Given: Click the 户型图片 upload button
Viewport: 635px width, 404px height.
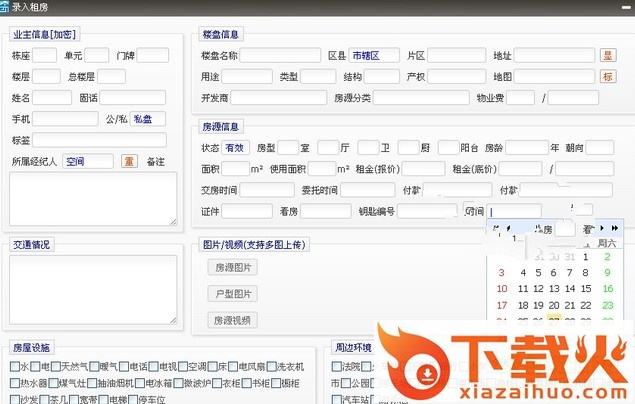Looking at the screenshot, I should (232, 294).
